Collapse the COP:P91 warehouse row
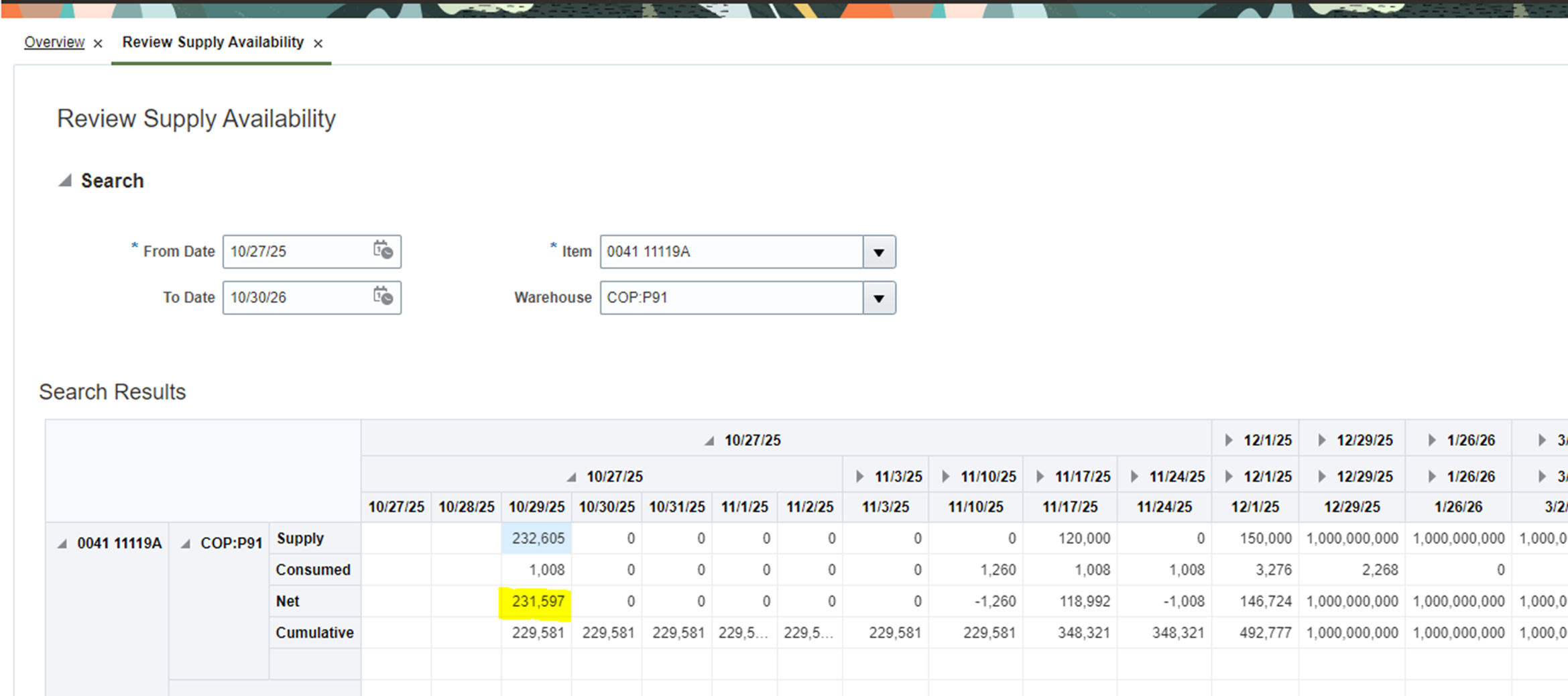Screen dimensions: 1568x696 coord(186,544)
